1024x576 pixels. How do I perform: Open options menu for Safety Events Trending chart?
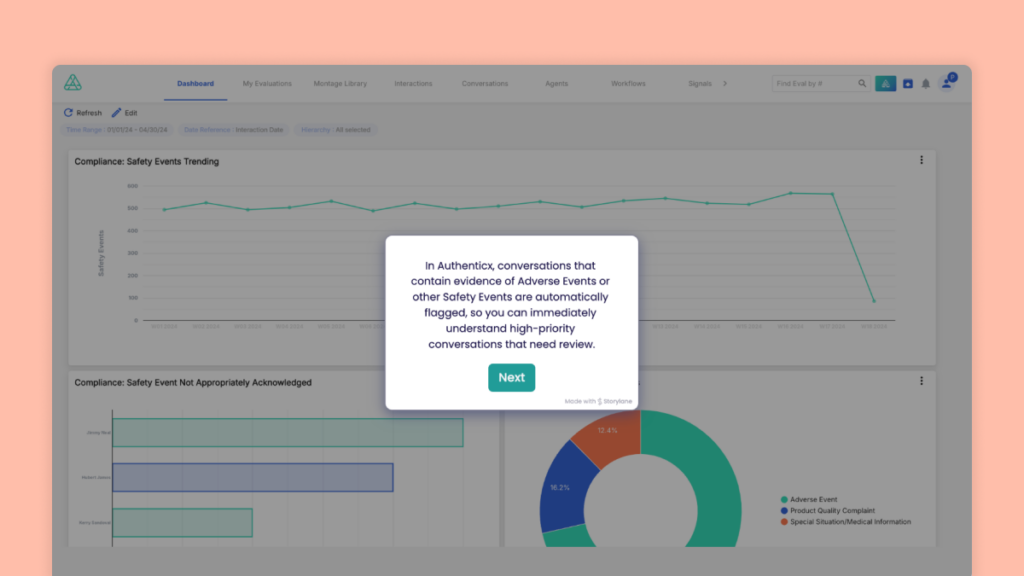pyautogui.click(x=921, y=160)
